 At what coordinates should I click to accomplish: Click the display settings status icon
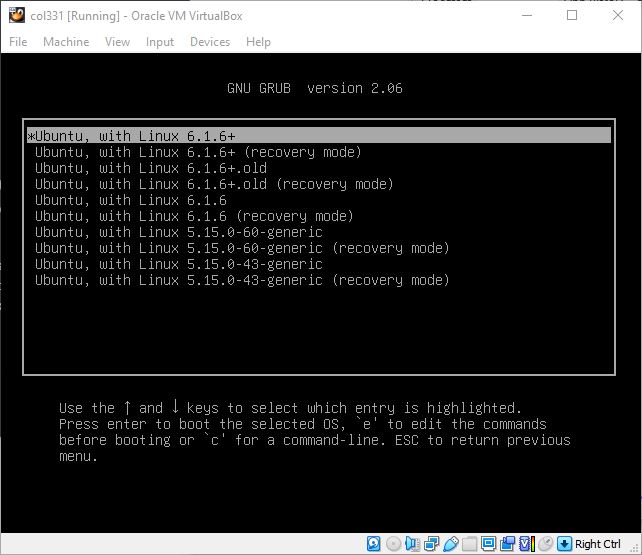coord(488,544)
